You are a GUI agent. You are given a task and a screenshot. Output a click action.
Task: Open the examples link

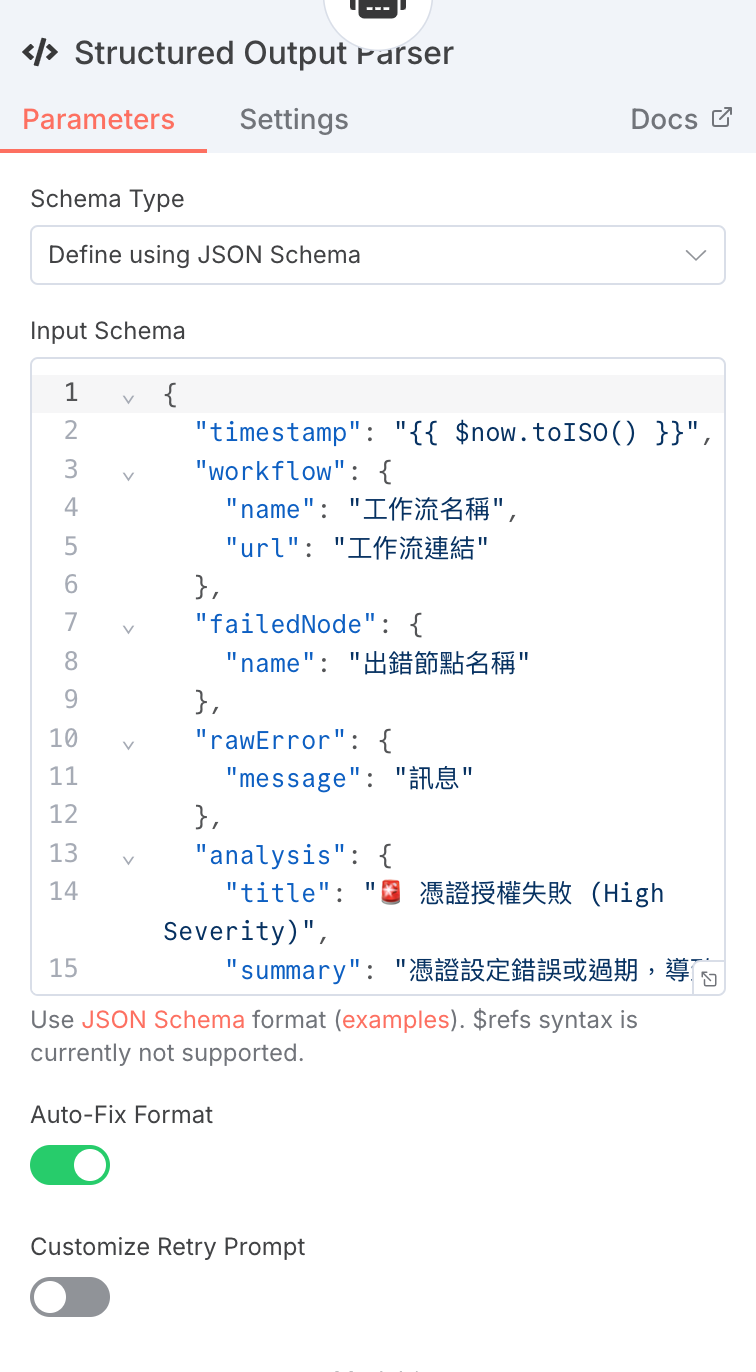(394, 1020)
